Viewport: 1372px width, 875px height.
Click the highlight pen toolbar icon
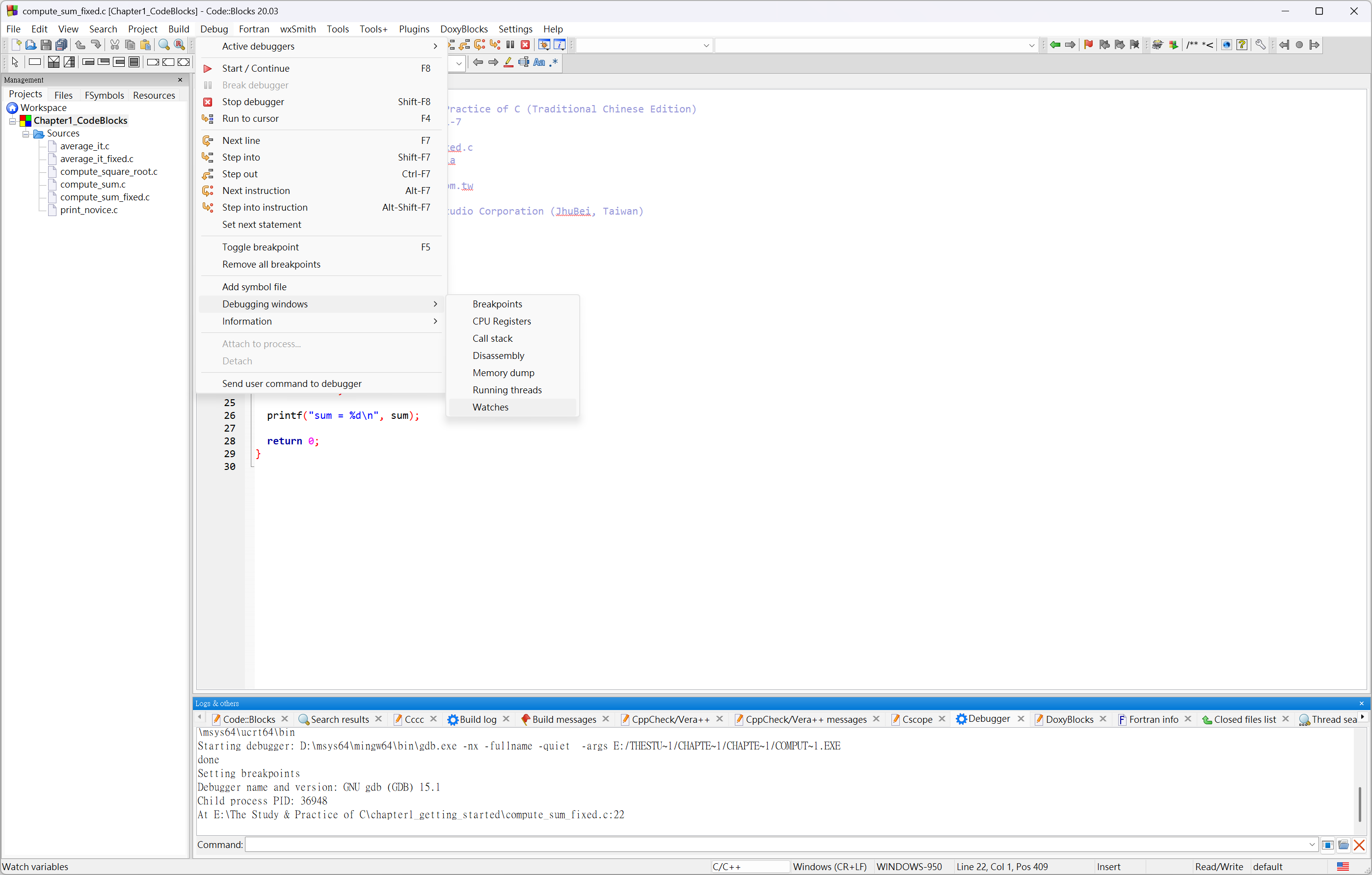[x=508, y=62]
